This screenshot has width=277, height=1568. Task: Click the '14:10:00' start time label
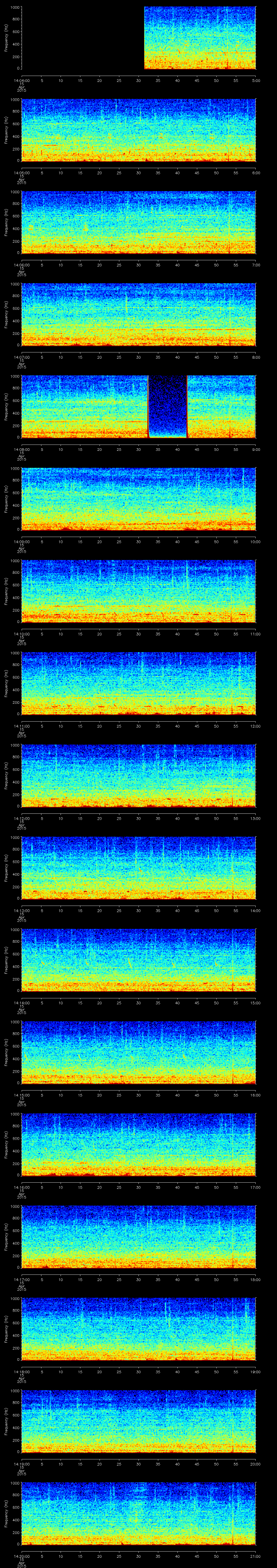(21, 634)
